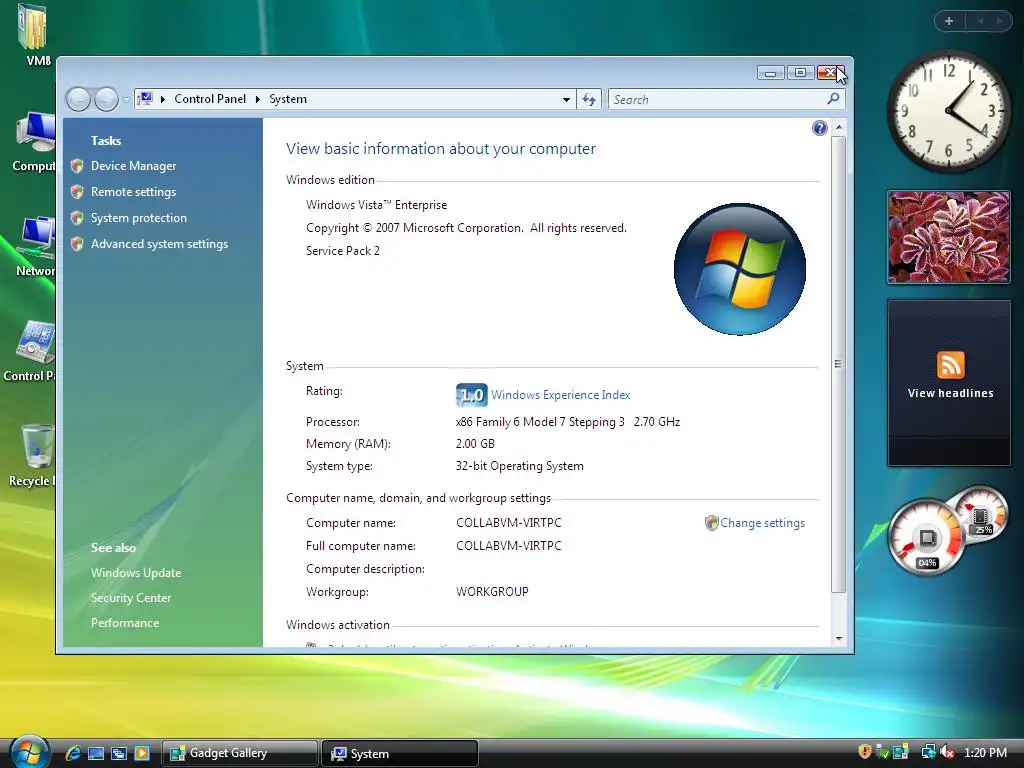Switch to Gadget Gallery taskbar button

pyautogui.click(x=239, y=753)
